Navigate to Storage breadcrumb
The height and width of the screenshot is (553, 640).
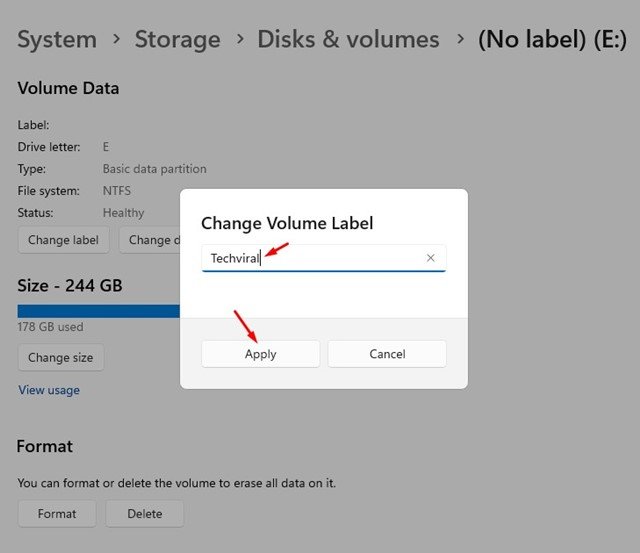coord(177,40)
